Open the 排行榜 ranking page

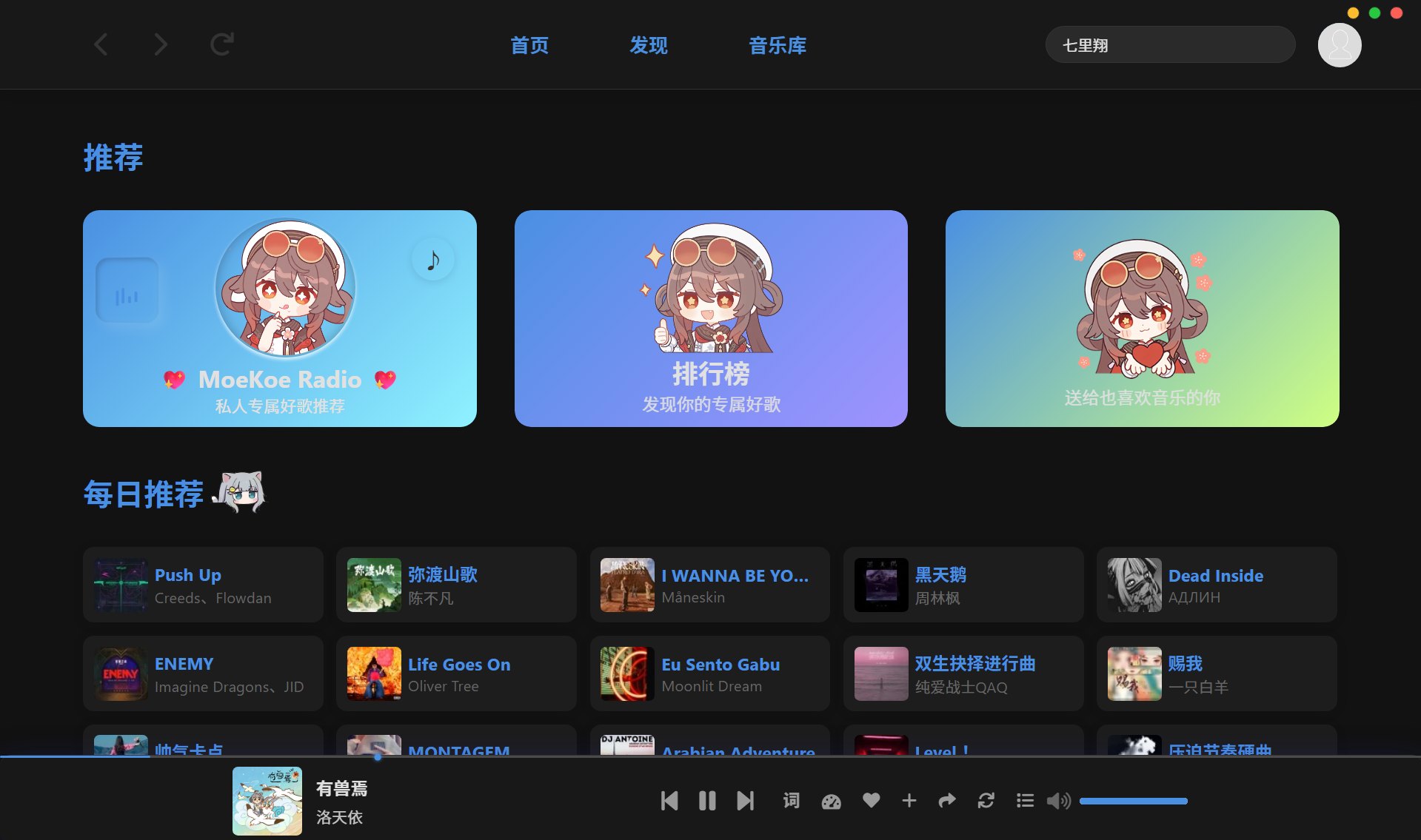710,318
